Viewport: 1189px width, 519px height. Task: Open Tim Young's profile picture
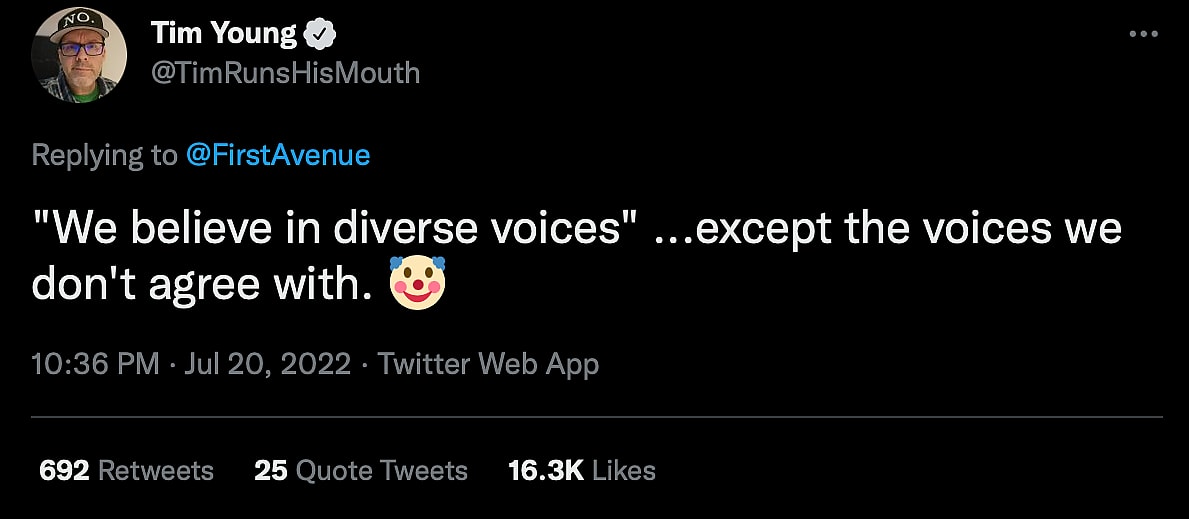(79, 54)
